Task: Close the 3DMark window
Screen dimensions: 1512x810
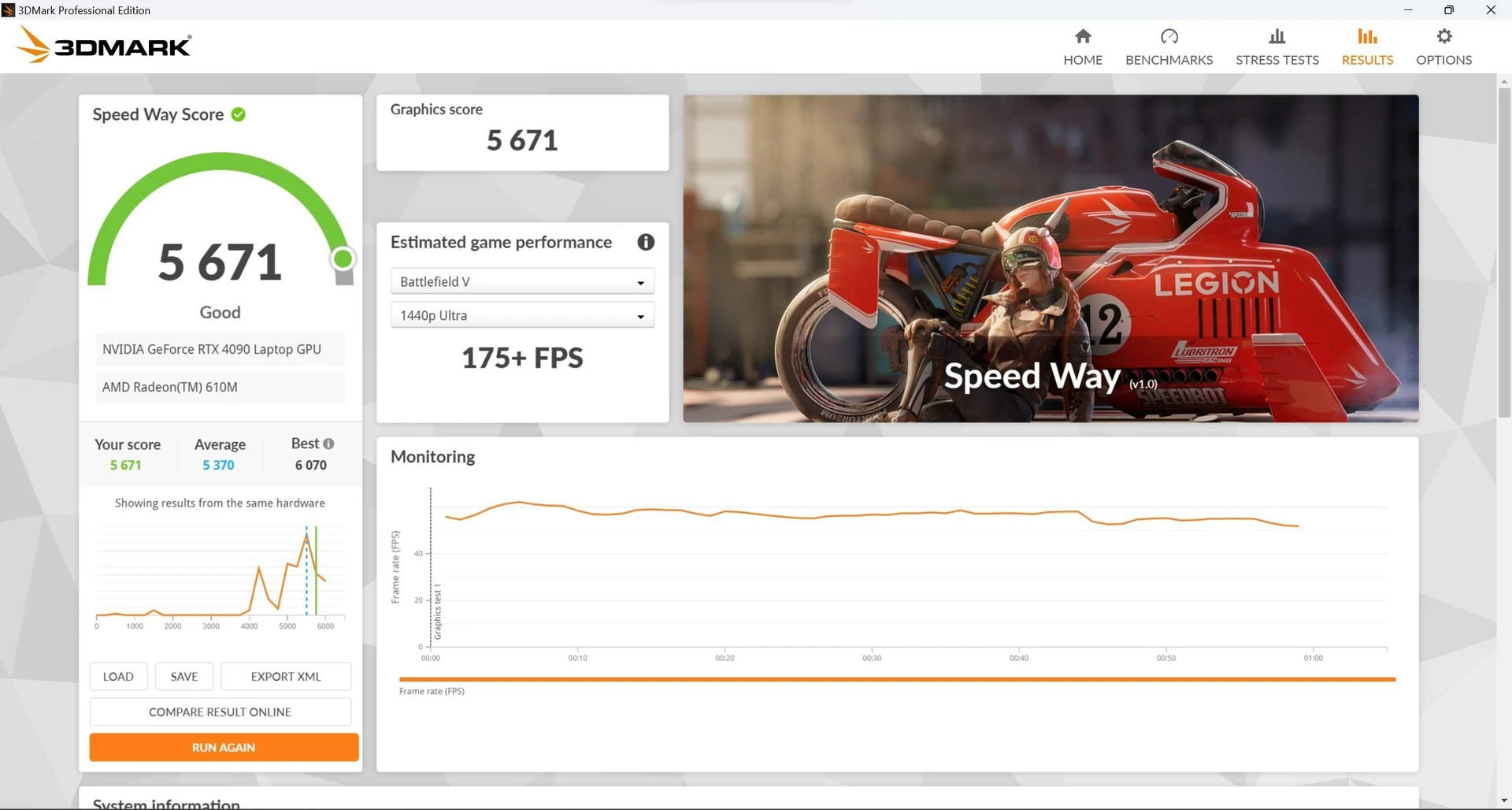Action: click(1491, 9)
